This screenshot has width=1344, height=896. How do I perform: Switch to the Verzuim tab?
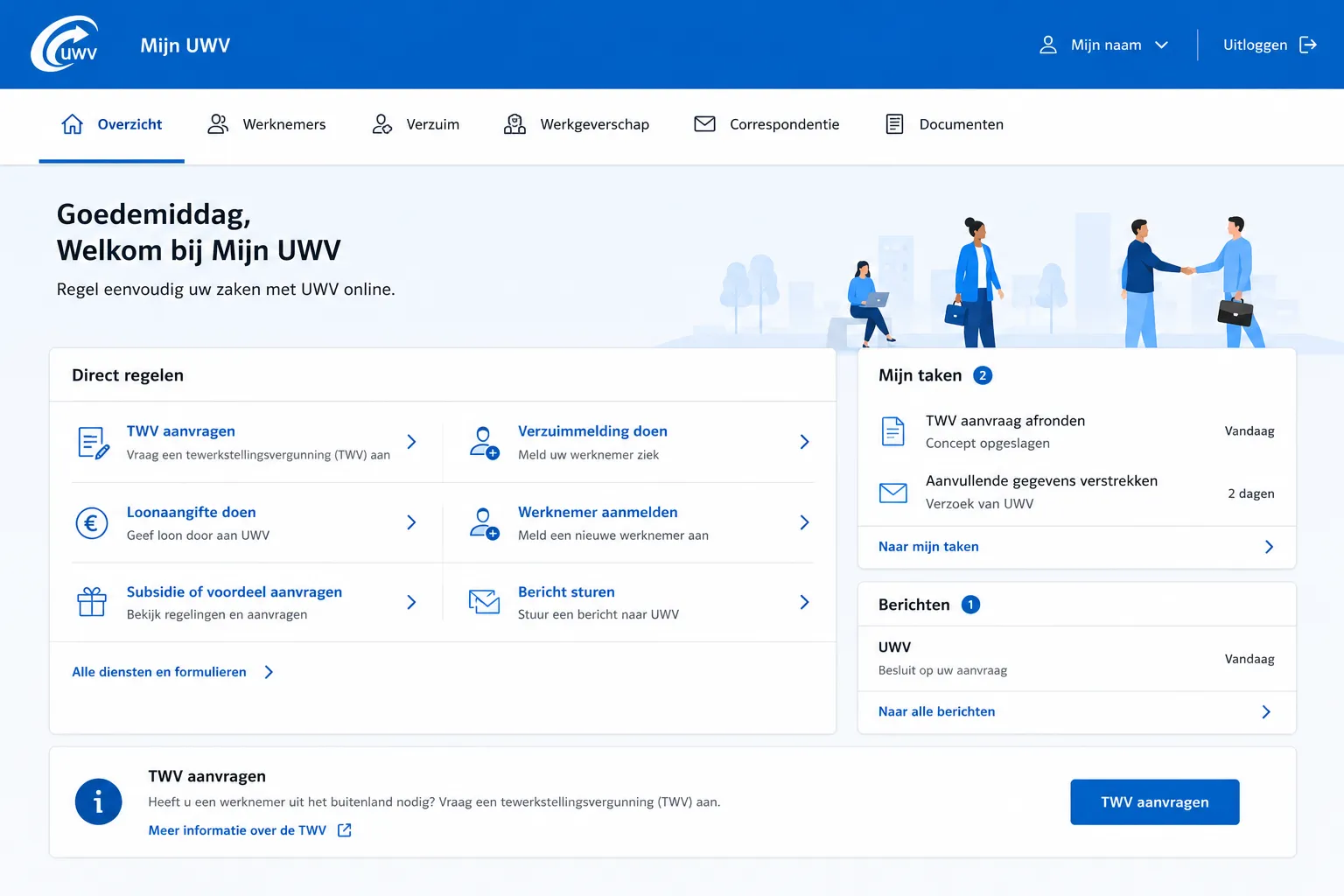point(416,124)
